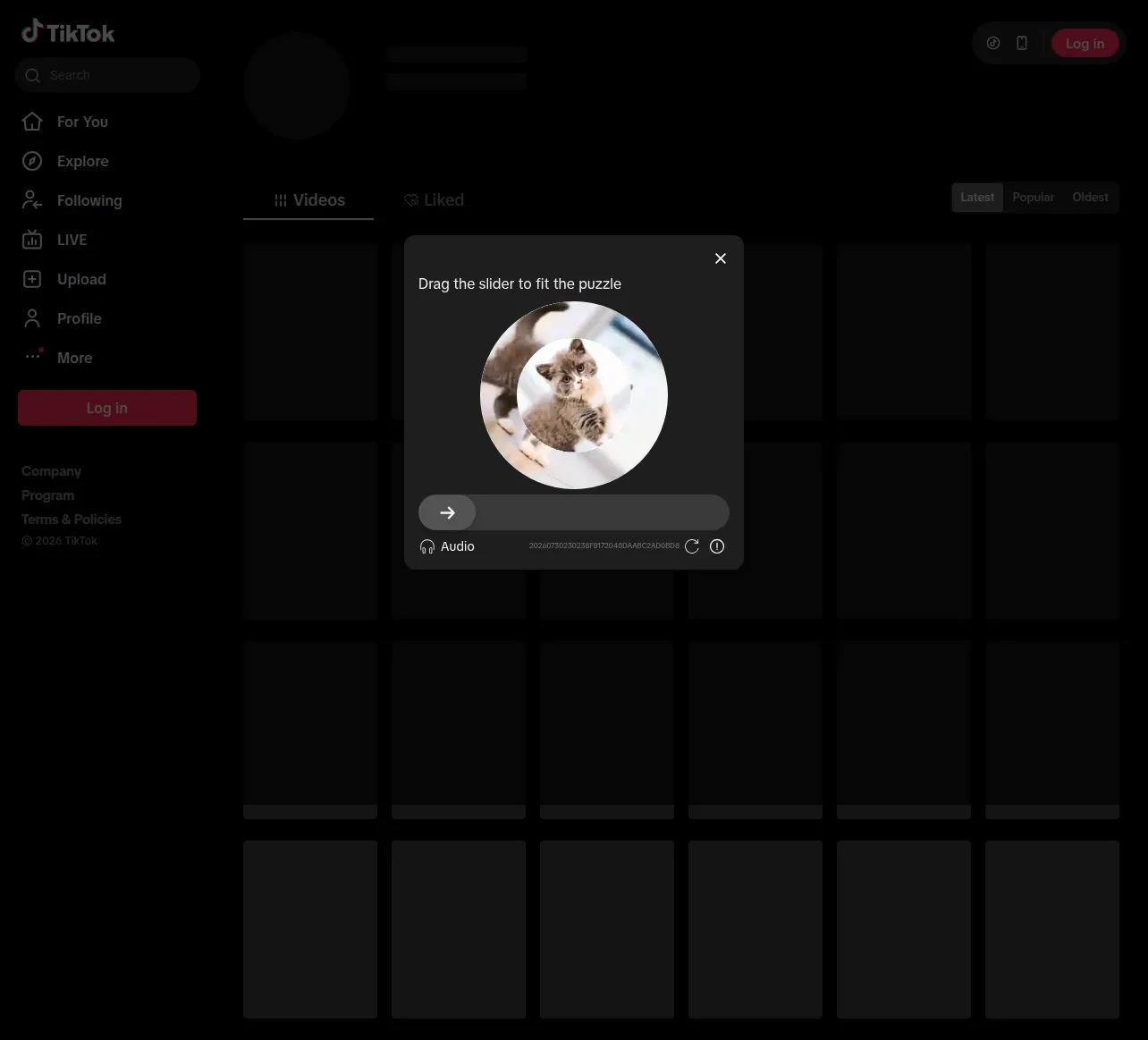Click the exclamation report icon in the captcha
Screen dimensions: 1148x1040
[717, 546]
